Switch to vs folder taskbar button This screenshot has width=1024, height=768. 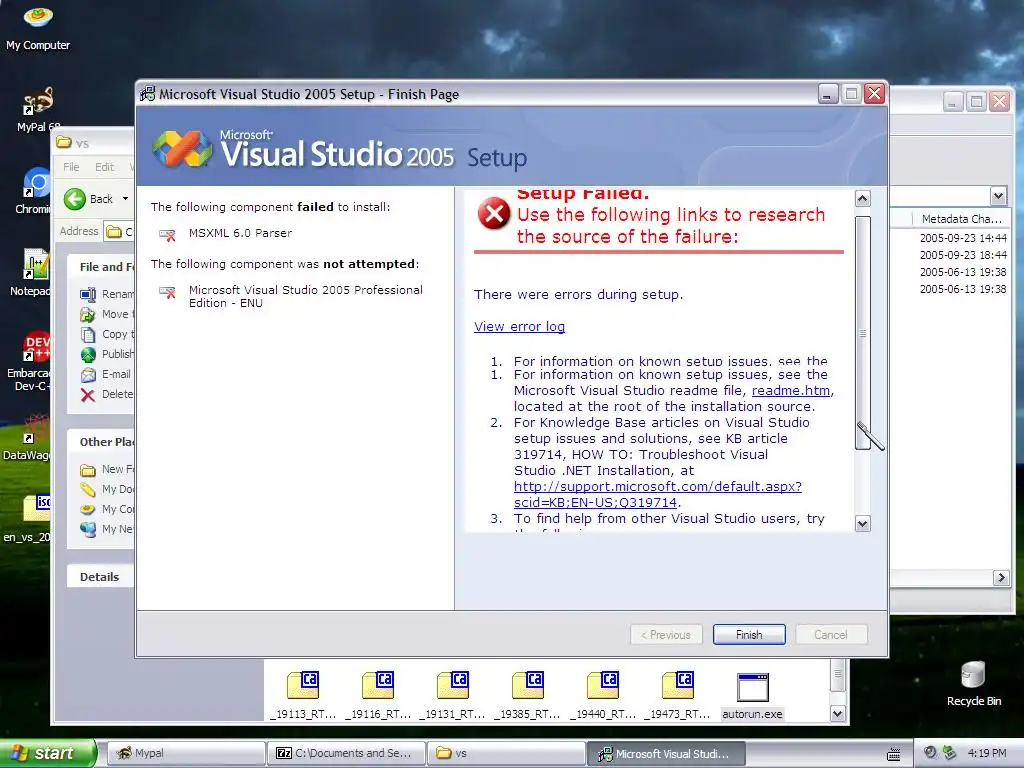pyautogui.click(x=505, y=753)
